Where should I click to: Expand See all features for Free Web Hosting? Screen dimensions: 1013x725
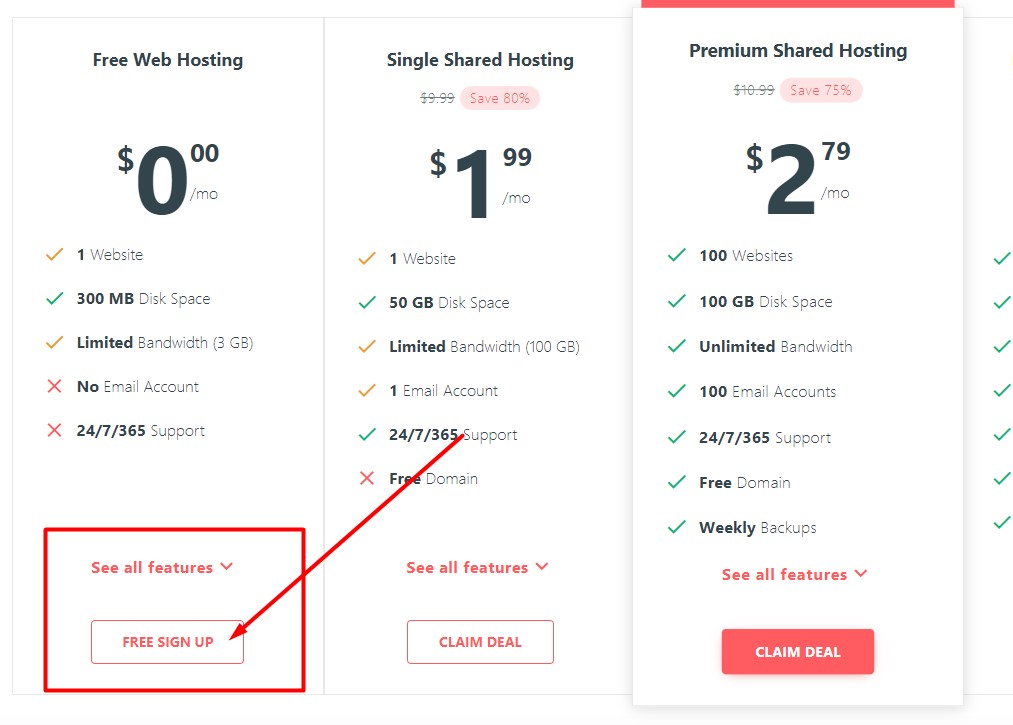pos(162,567)
